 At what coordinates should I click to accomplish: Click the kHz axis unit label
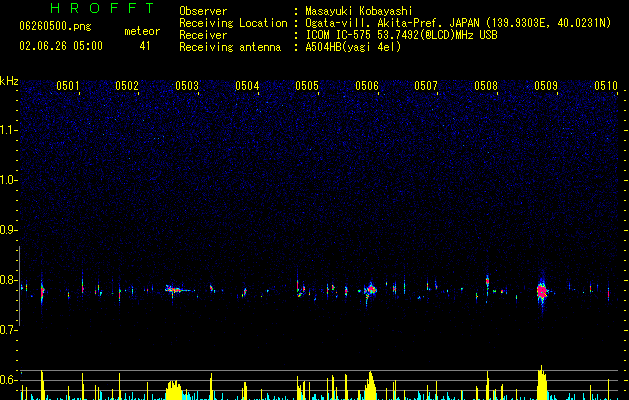pyautogui.click(x=9, y=81)
